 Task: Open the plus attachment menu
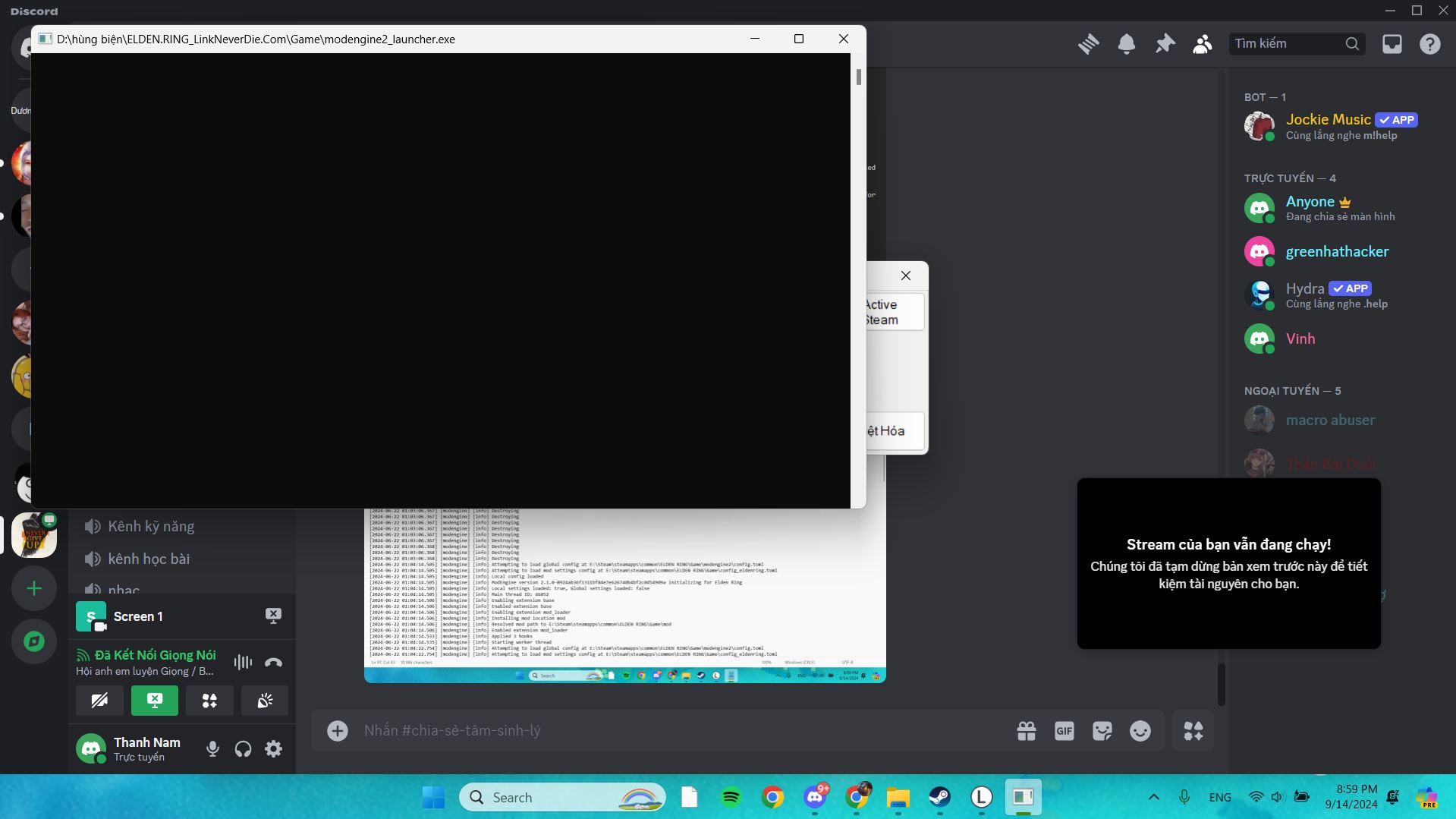pos(338,731)
